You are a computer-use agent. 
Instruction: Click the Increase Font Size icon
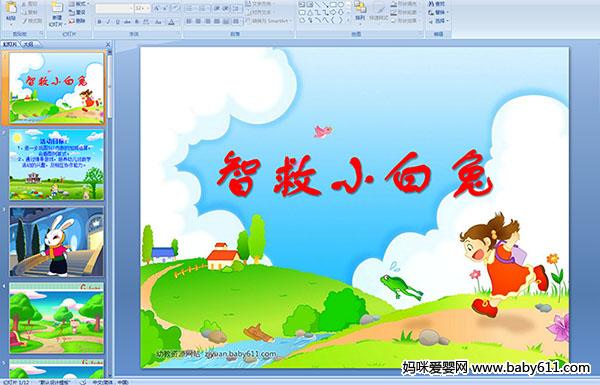pyautogui.click(x=156, y=8)
